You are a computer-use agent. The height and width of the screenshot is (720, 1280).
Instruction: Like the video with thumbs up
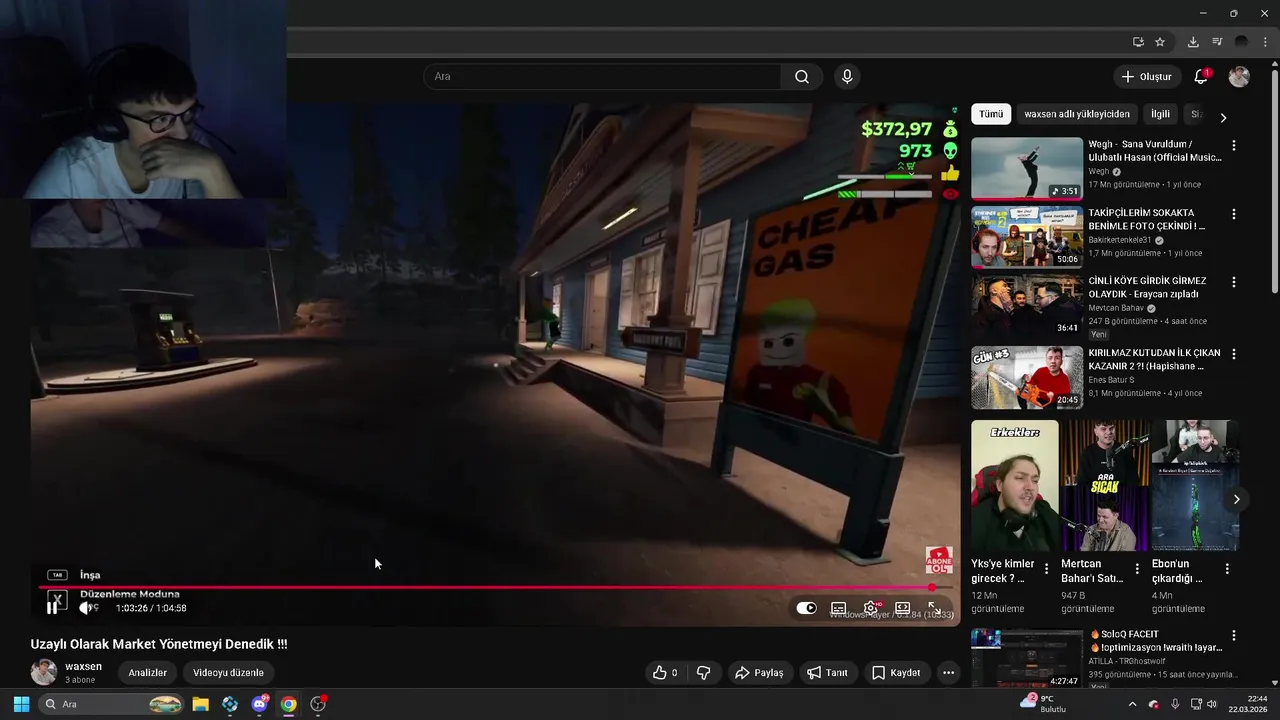tap(666, 673)
